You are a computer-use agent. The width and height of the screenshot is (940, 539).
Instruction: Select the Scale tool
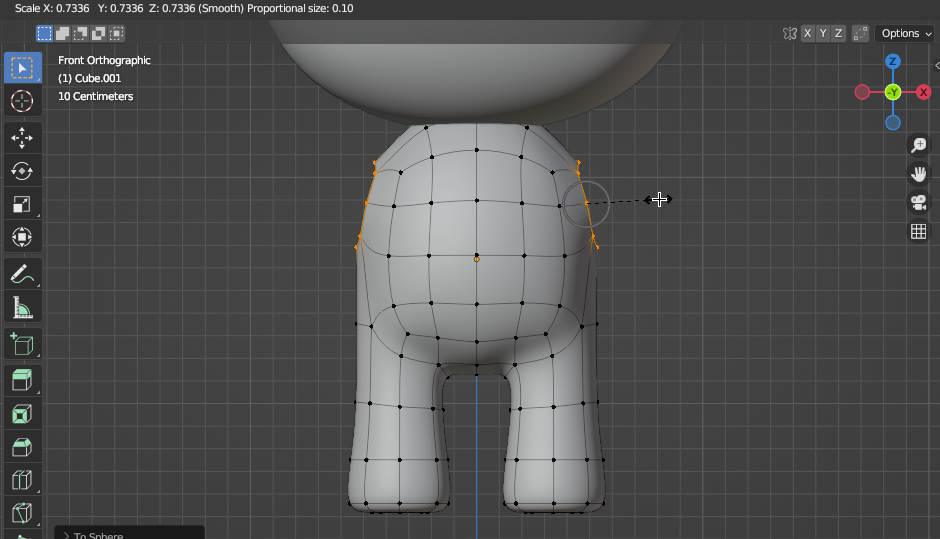[x=22, y=204]
